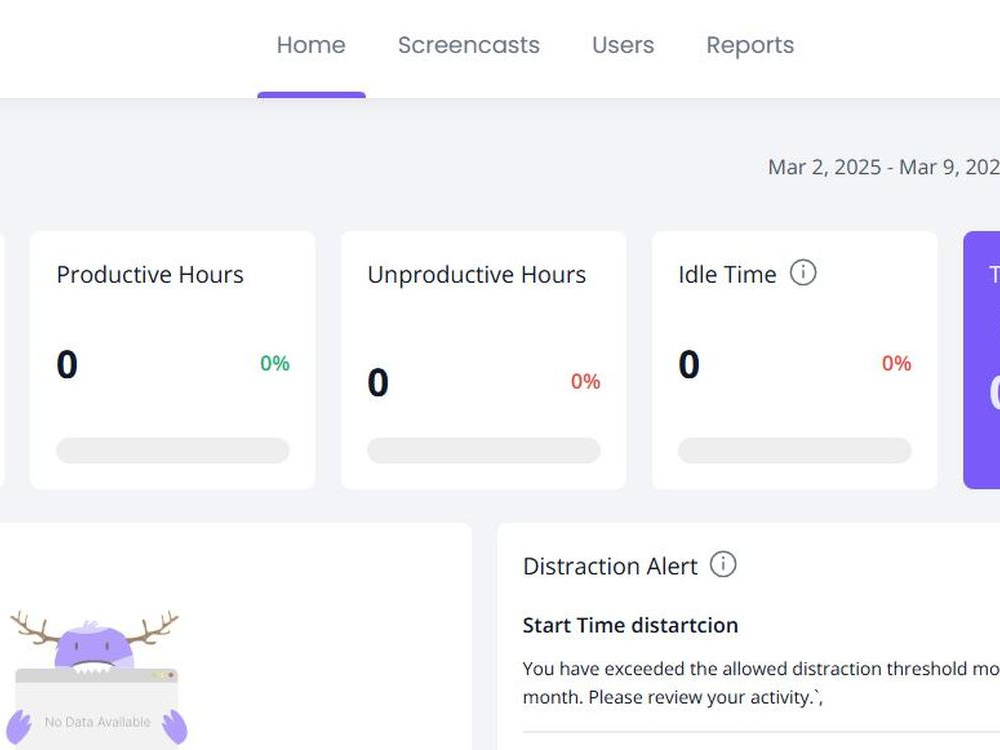Screen dimensions: 1000x750
Task: Click the green 0% in Productive Hours
Action: [275, 363]
